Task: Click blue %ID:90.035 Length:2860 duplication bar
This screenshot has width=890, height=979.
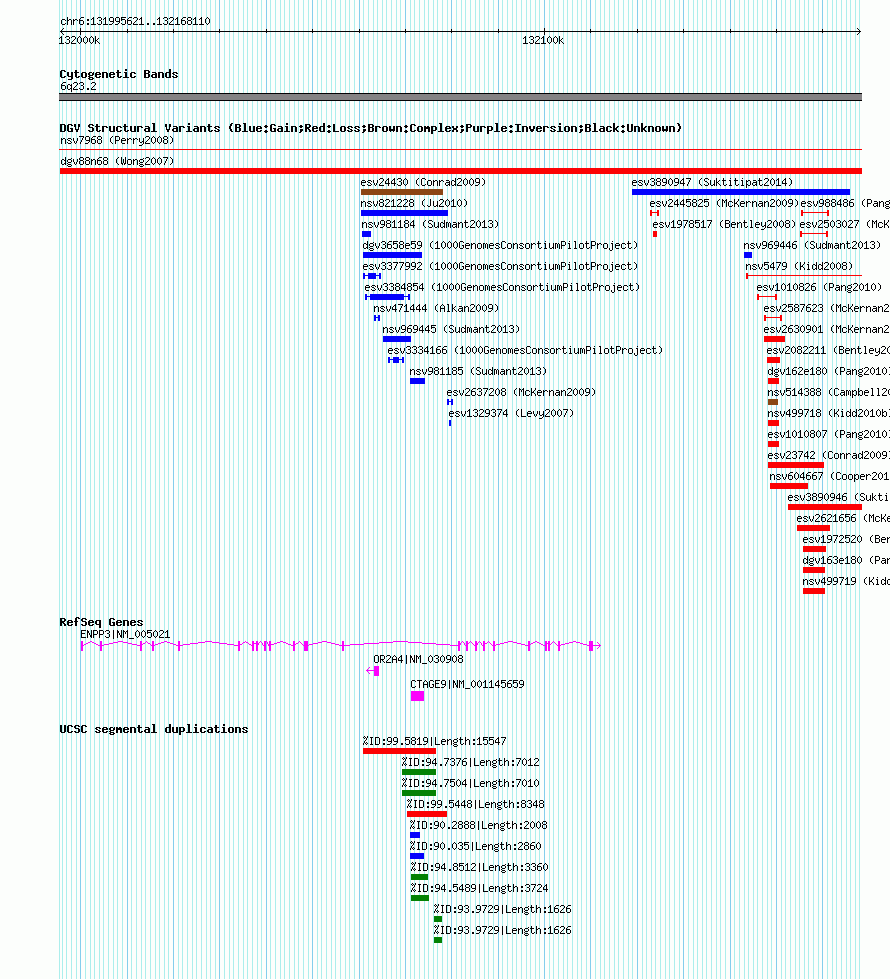Action: [417, 856]
